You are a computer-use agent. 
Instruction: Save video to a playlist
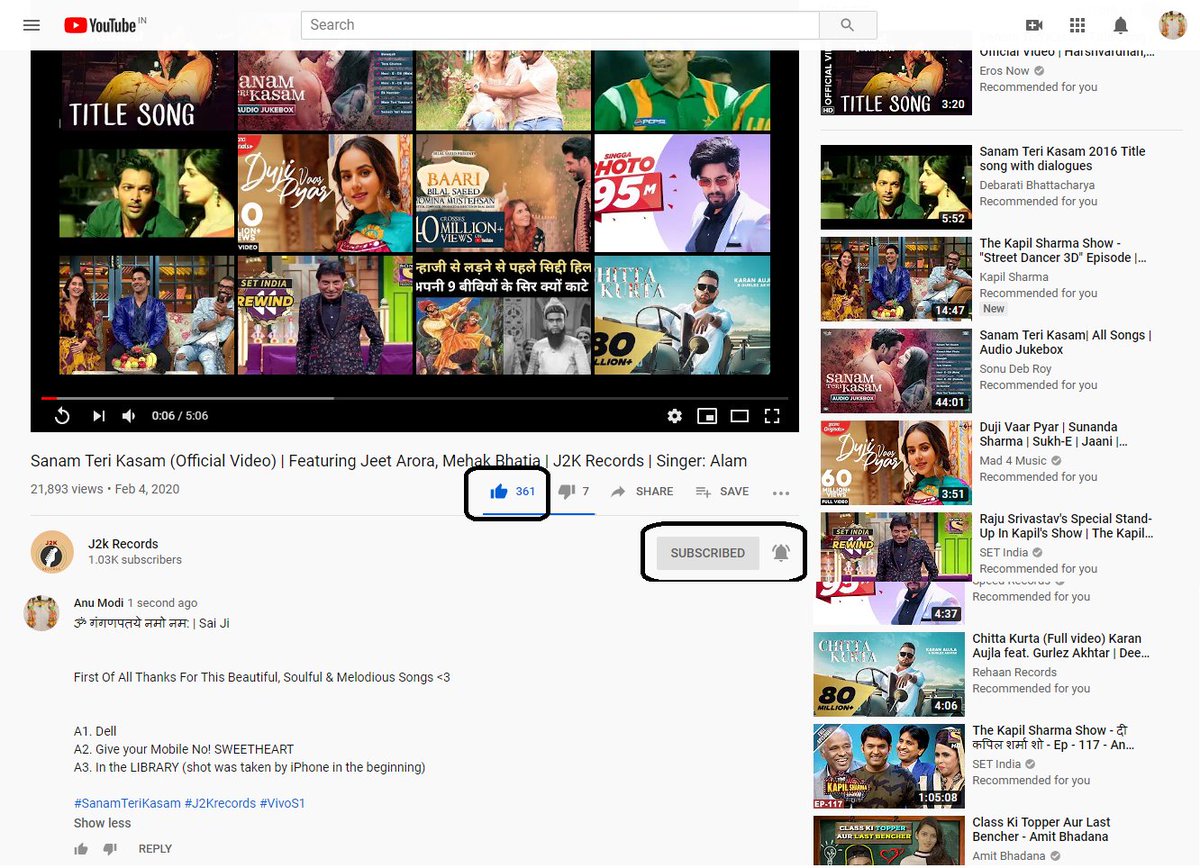[x=722, y=491]
